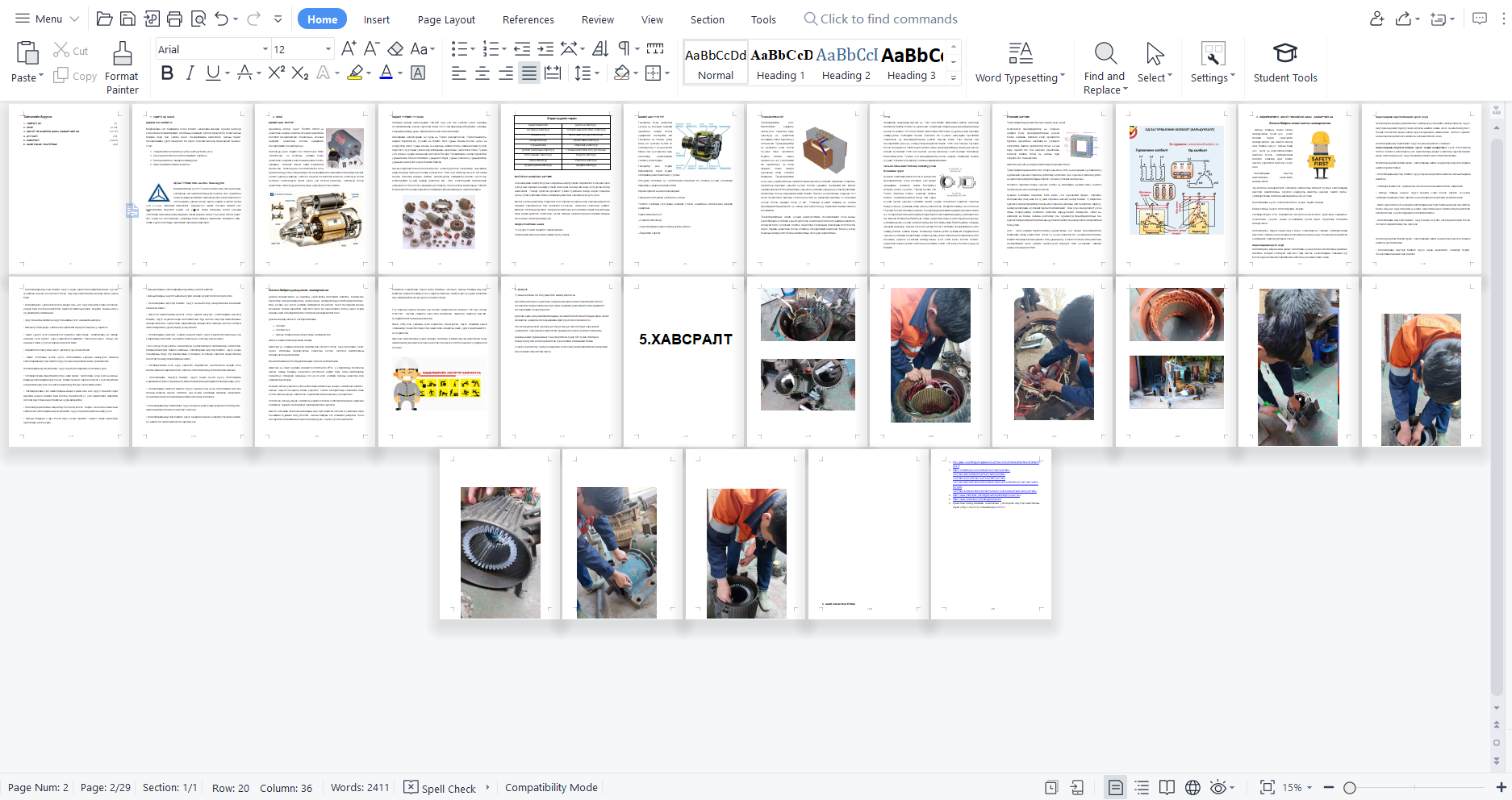Switch to the Page Layout tab
1512x800 pixels.
coord(446,19)
